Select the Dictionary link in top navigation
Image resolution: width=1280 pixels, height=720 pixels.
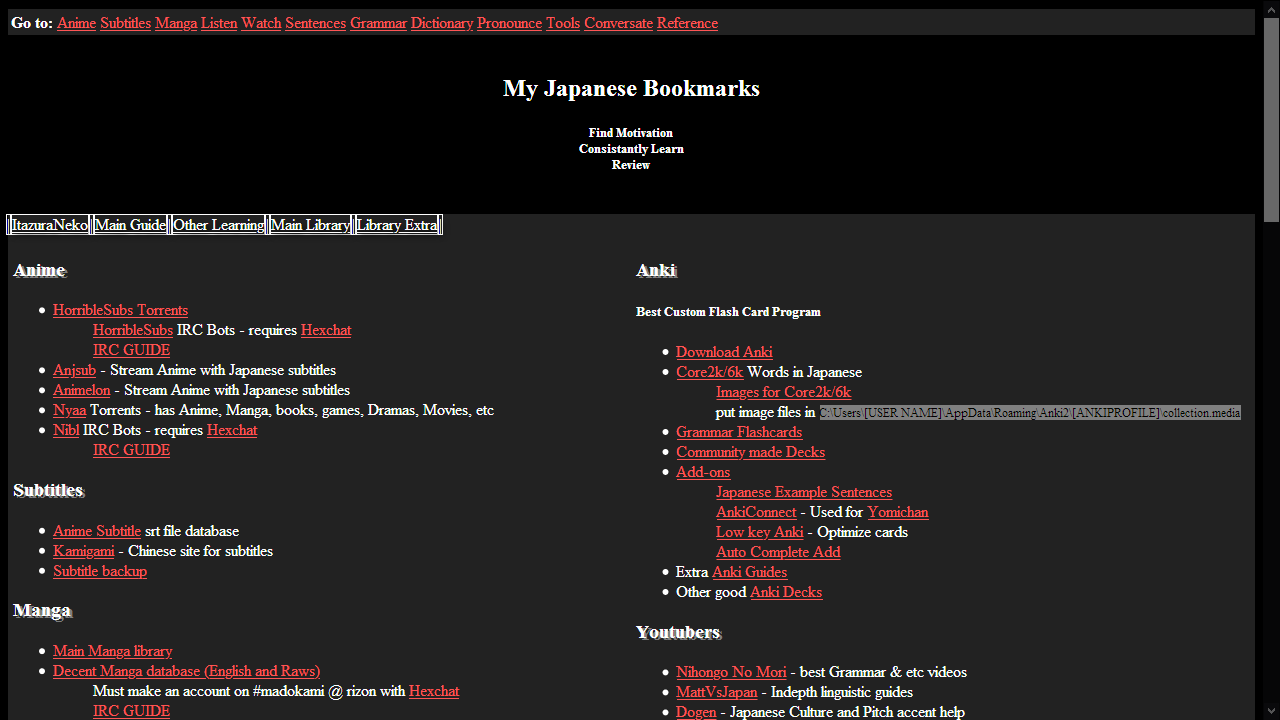tap(441, 23)
